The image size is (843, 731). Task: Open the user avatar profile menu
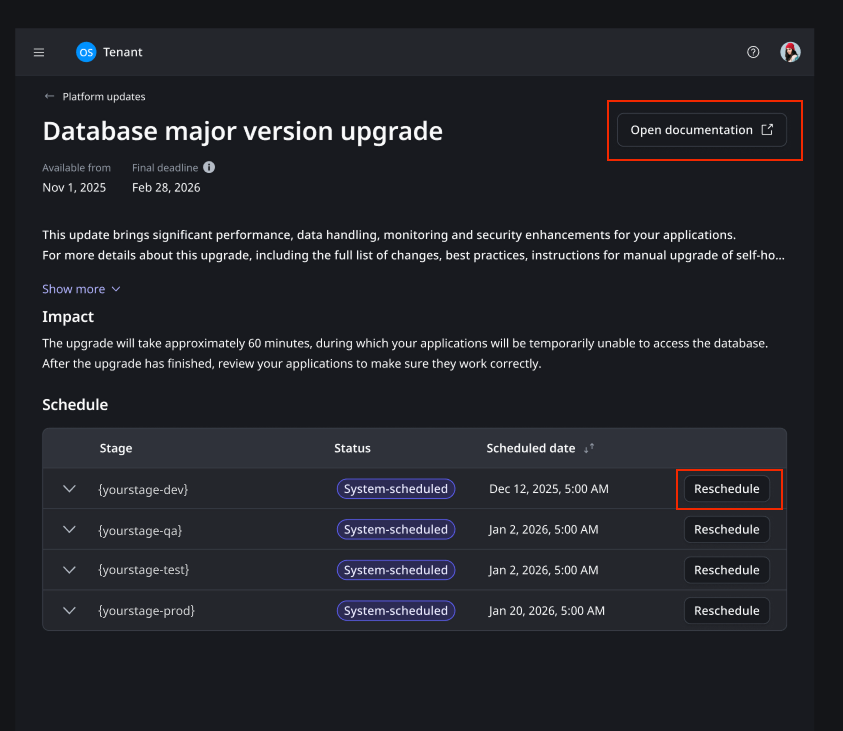[x=790, y=52]
